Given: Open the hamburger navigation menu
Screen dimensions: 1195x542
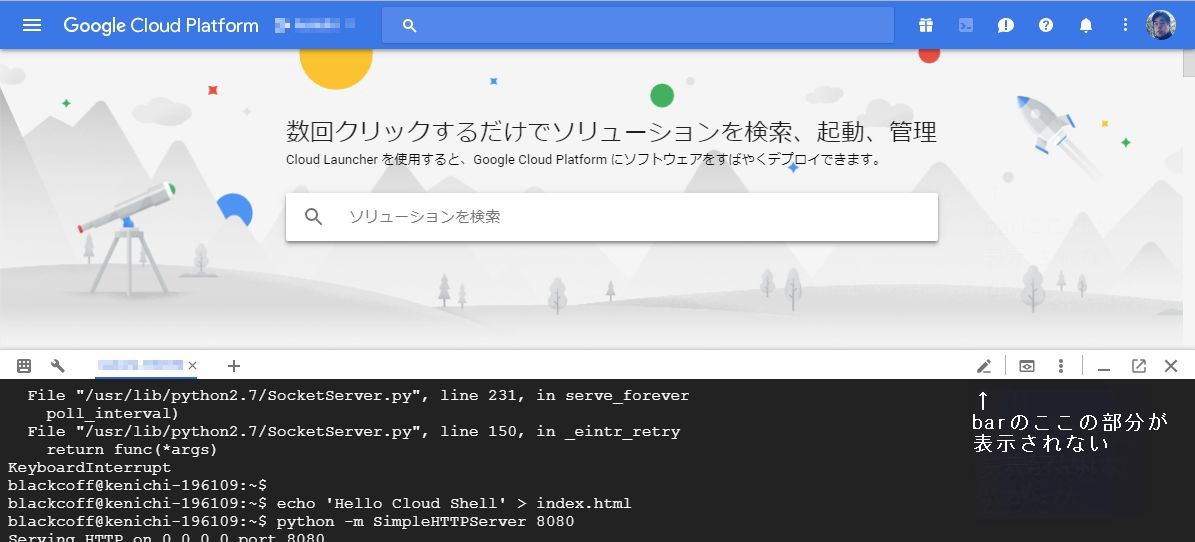Looking at the screenshot, I should pos(32,25).
